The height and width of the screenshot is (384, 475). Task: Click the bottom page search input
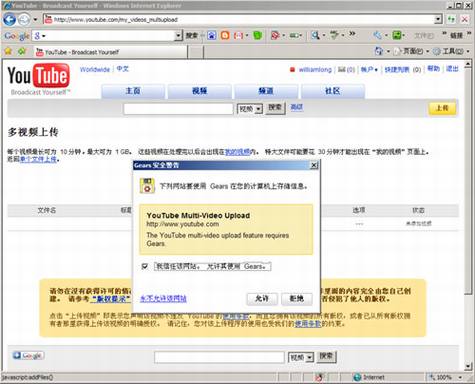click(x=219, y=357)
